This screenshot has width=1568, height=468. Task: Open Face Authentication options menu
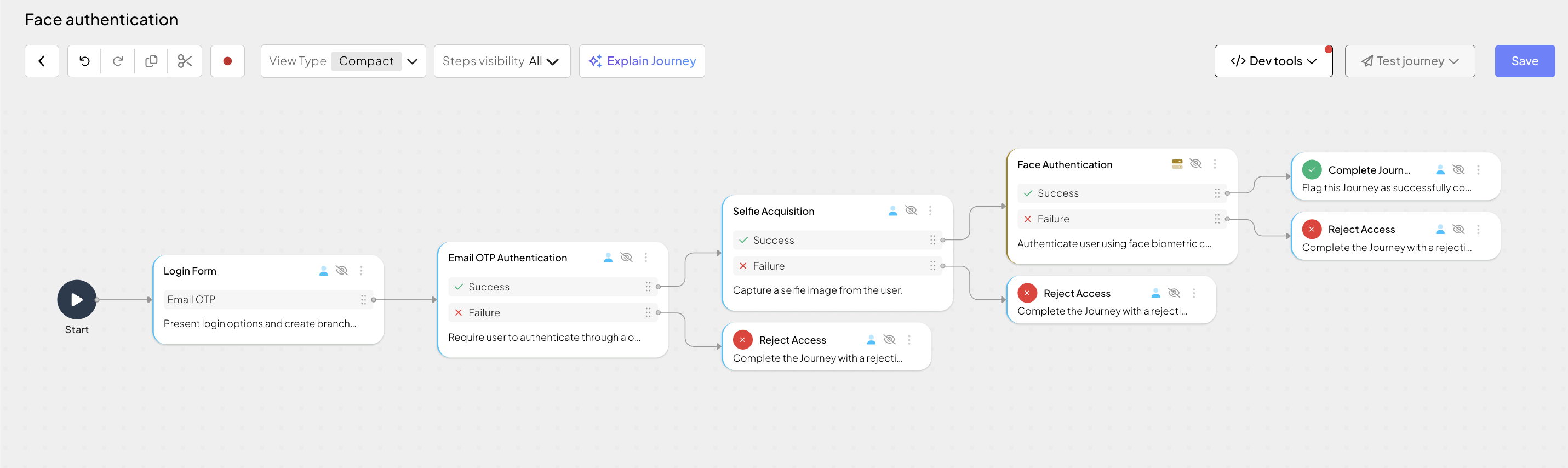click(1215, 164)
